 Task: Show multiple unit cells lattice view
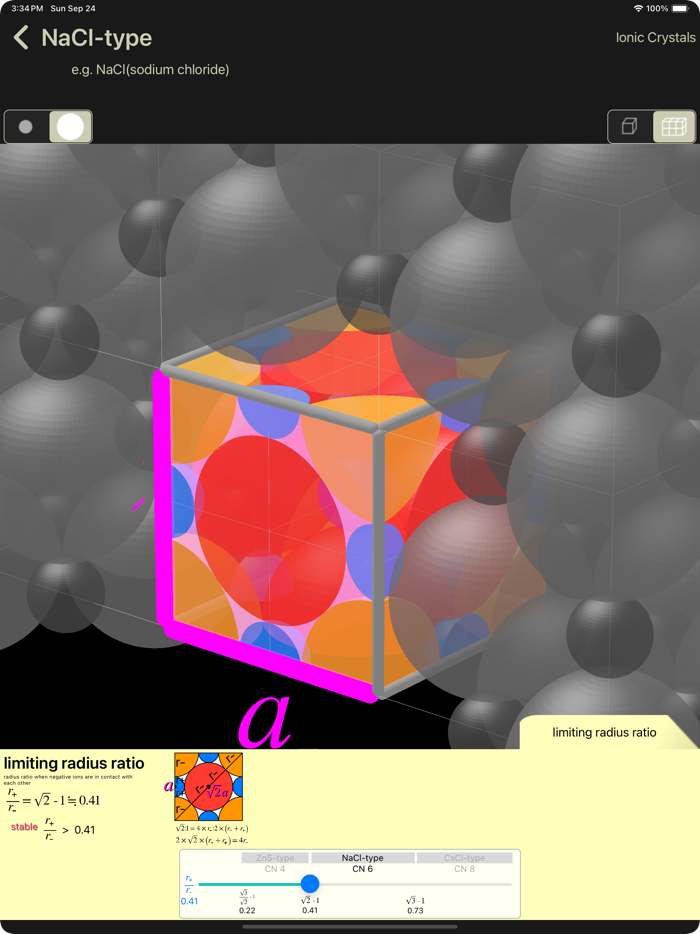(x=674, y=126)
